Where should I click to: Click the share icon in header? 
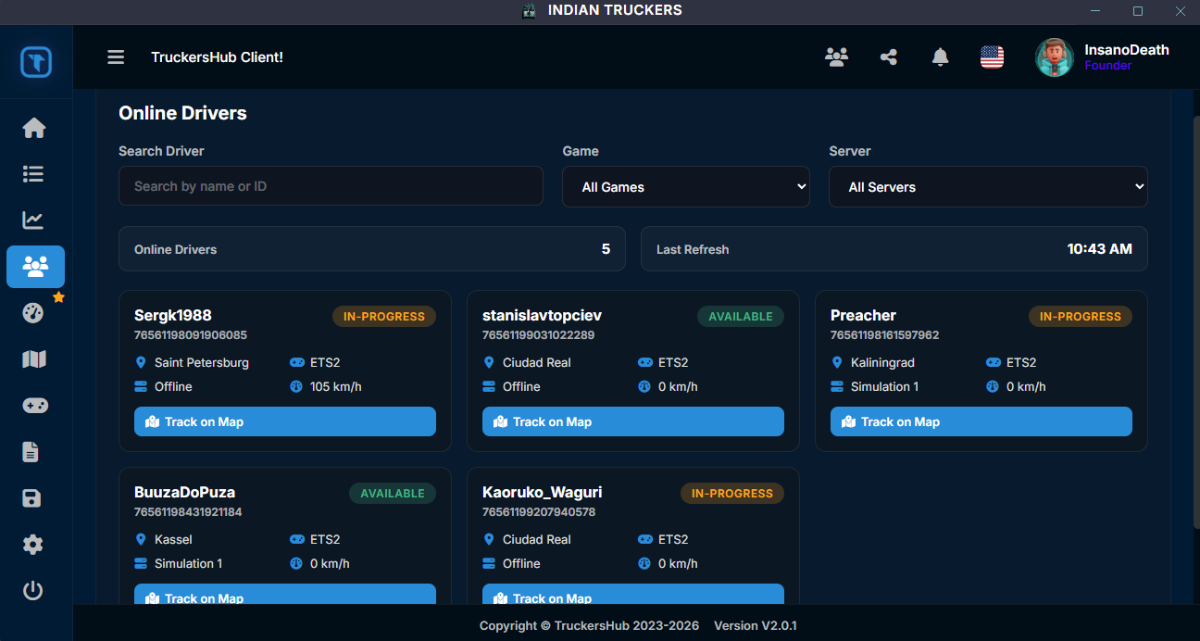[x=888, y=57]
